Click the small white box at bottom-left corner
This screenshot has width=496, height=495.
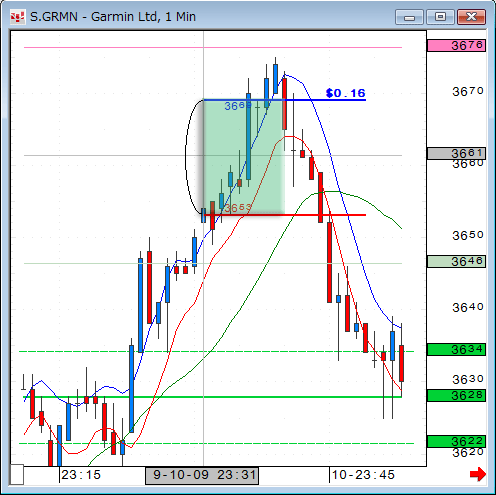[17, 474]
